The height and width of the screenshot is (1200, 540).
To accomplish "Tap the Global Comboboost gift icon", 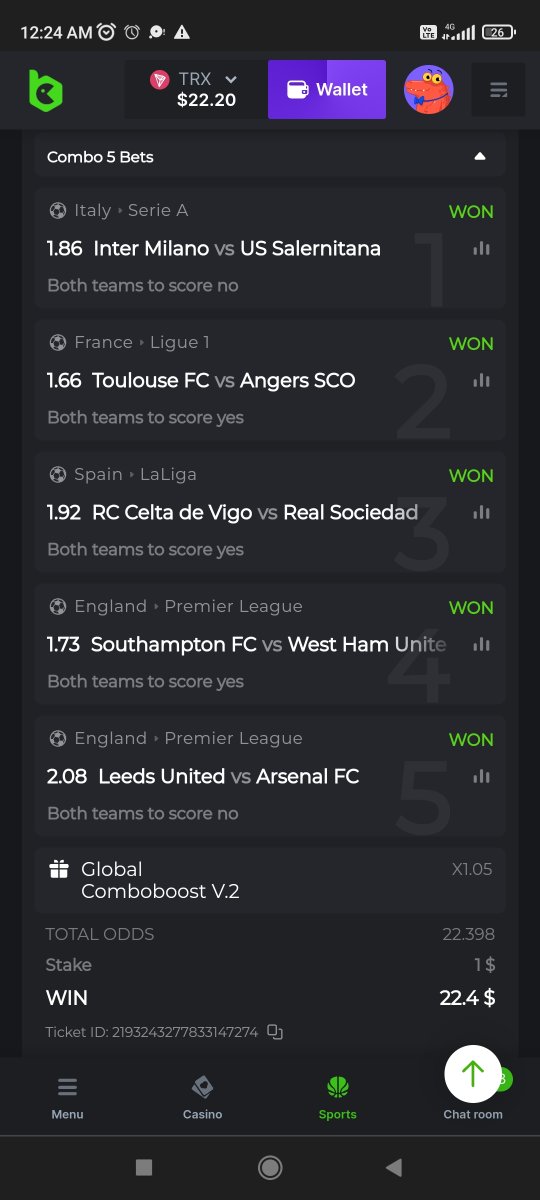I will 59,869.
